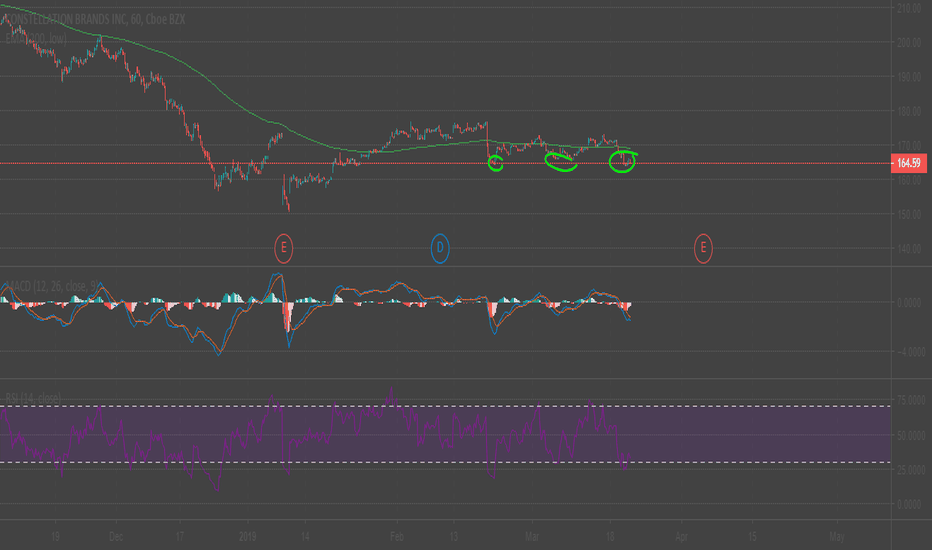The image size is (932, 550).
Task: Click the 140.00 price axis label
Action: [x=909, y=249]
